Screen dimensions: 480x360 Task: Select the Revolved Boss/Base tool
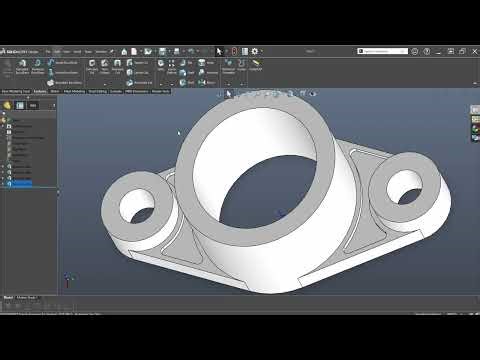click(x=38, y=67)
